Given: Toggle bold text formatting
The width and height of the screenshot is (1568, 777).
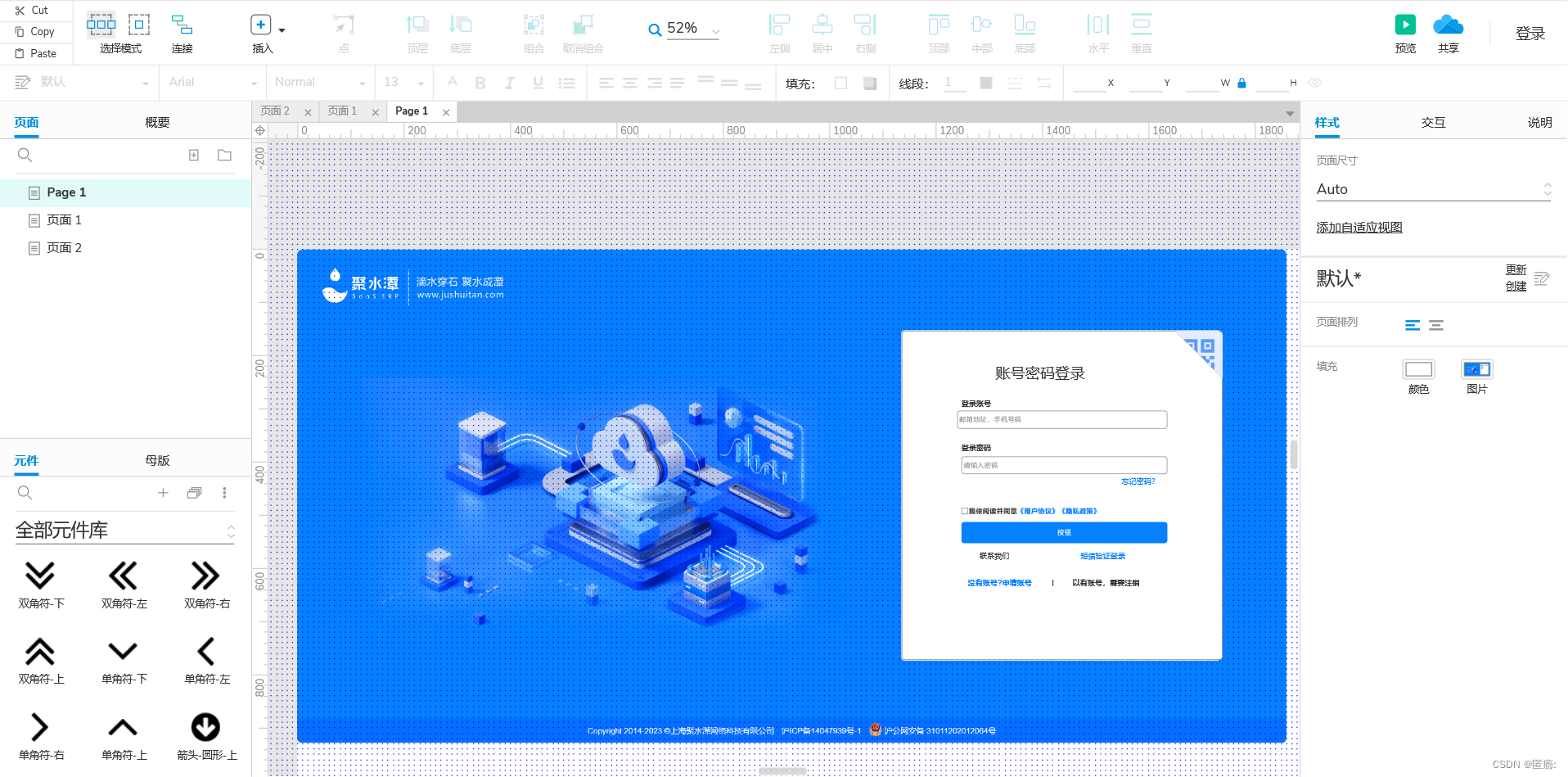Looking at the screenshot, I should 480,83.
